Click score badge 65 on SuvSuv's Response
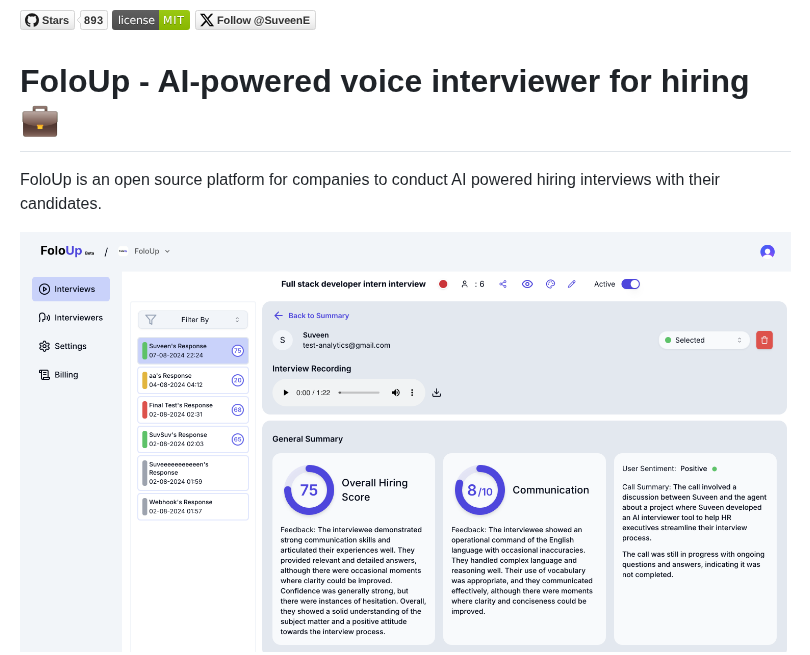The image size is (810, 655). (237, 439)
